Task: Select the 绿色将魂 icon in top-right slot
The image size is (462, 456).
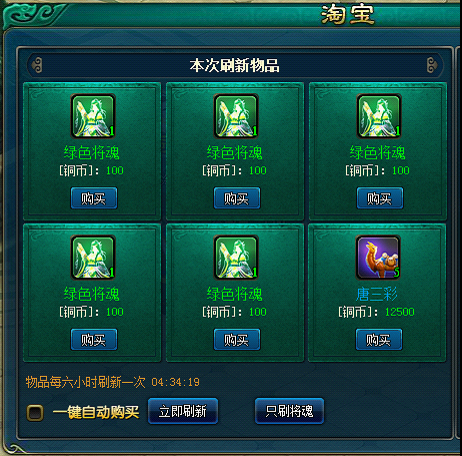Action: click(x=379, y=116)
